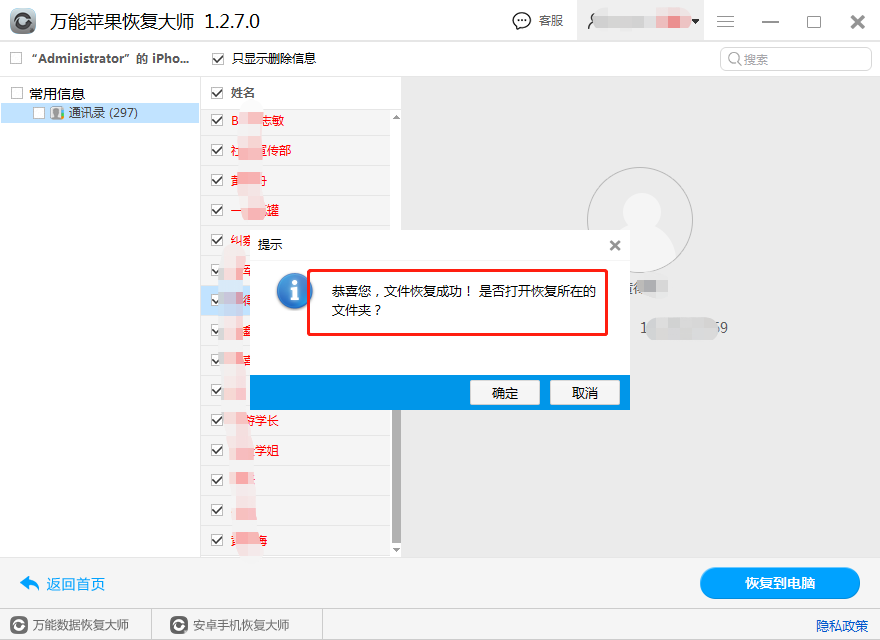Screen dimensions: 880x640
Task: Click the 姓名 column header
Action: (x=243, y=93)
